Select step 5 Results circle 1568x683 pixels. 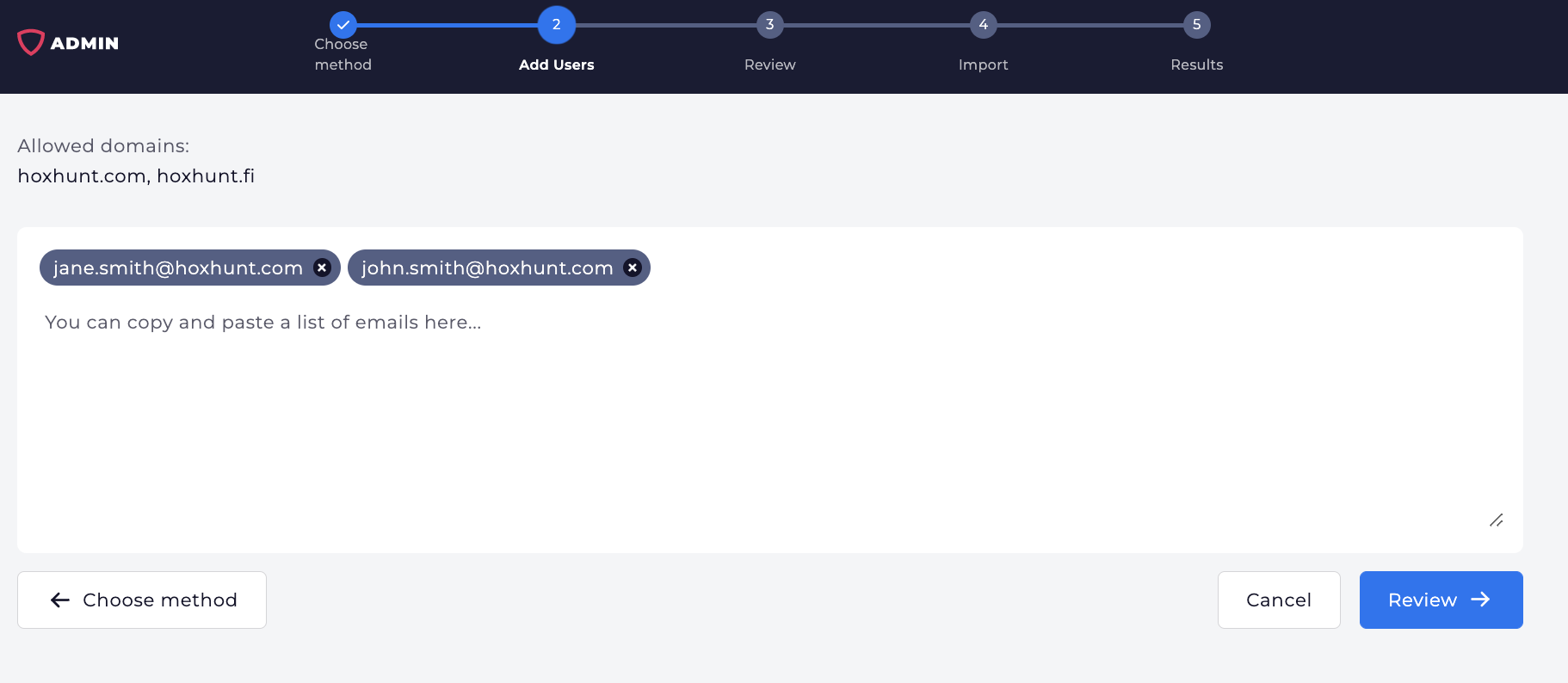[1196, 25]
